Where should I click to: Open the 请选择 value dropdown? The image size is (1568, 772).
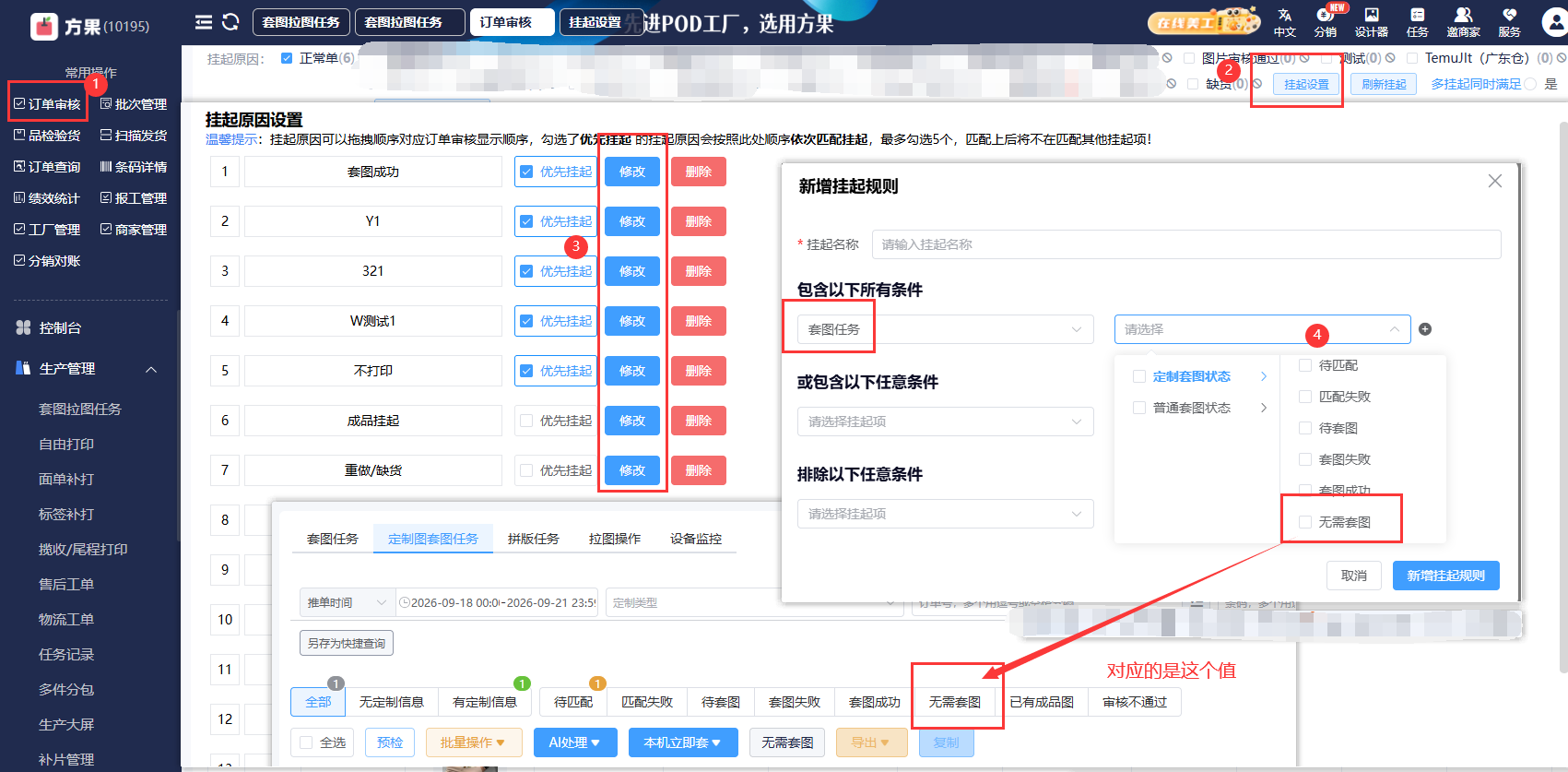[x=1263, y=329]
